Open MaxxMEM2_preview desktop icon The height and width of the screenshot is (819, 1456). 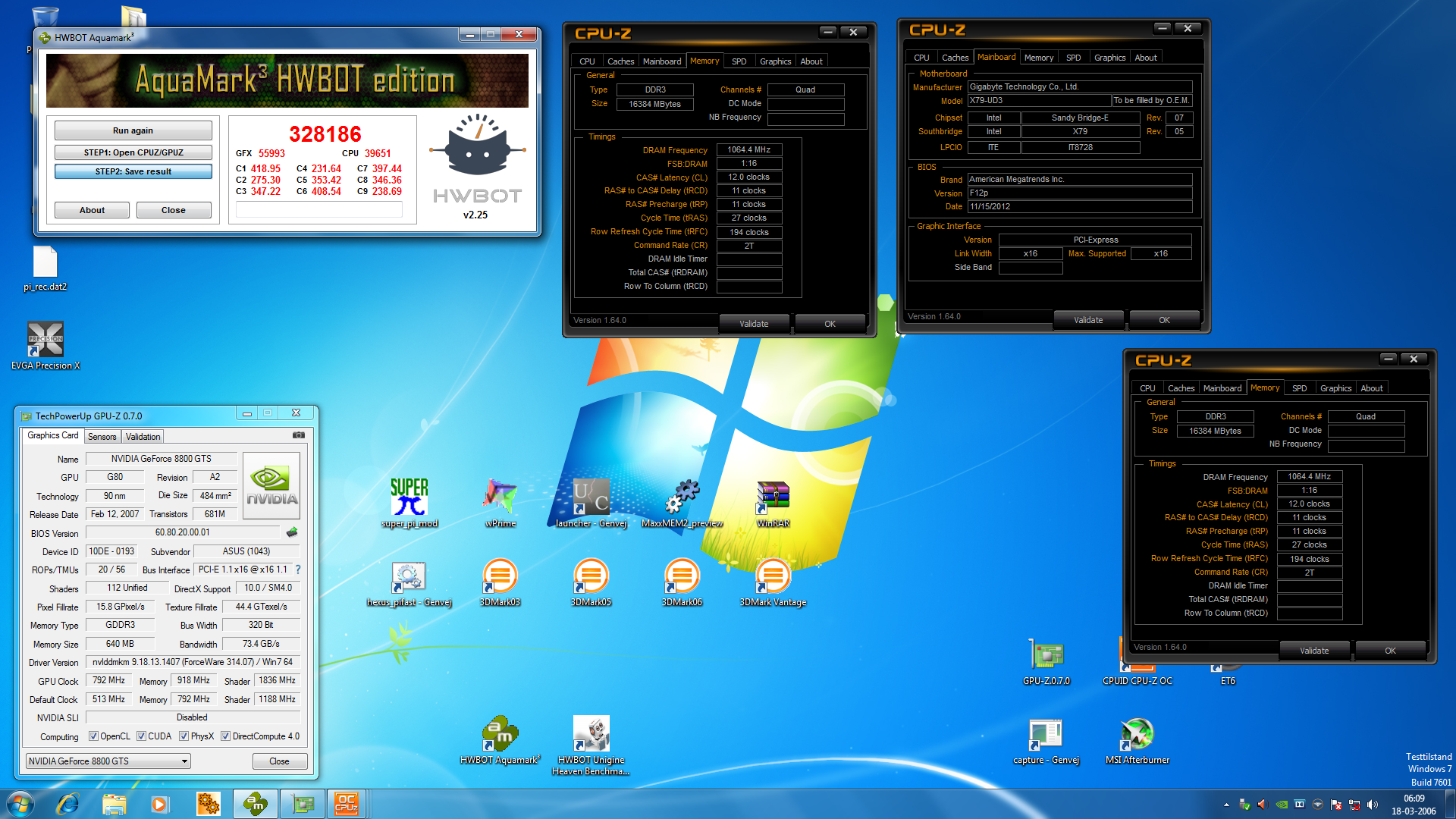pyautogui.click(x=682, y=502)
